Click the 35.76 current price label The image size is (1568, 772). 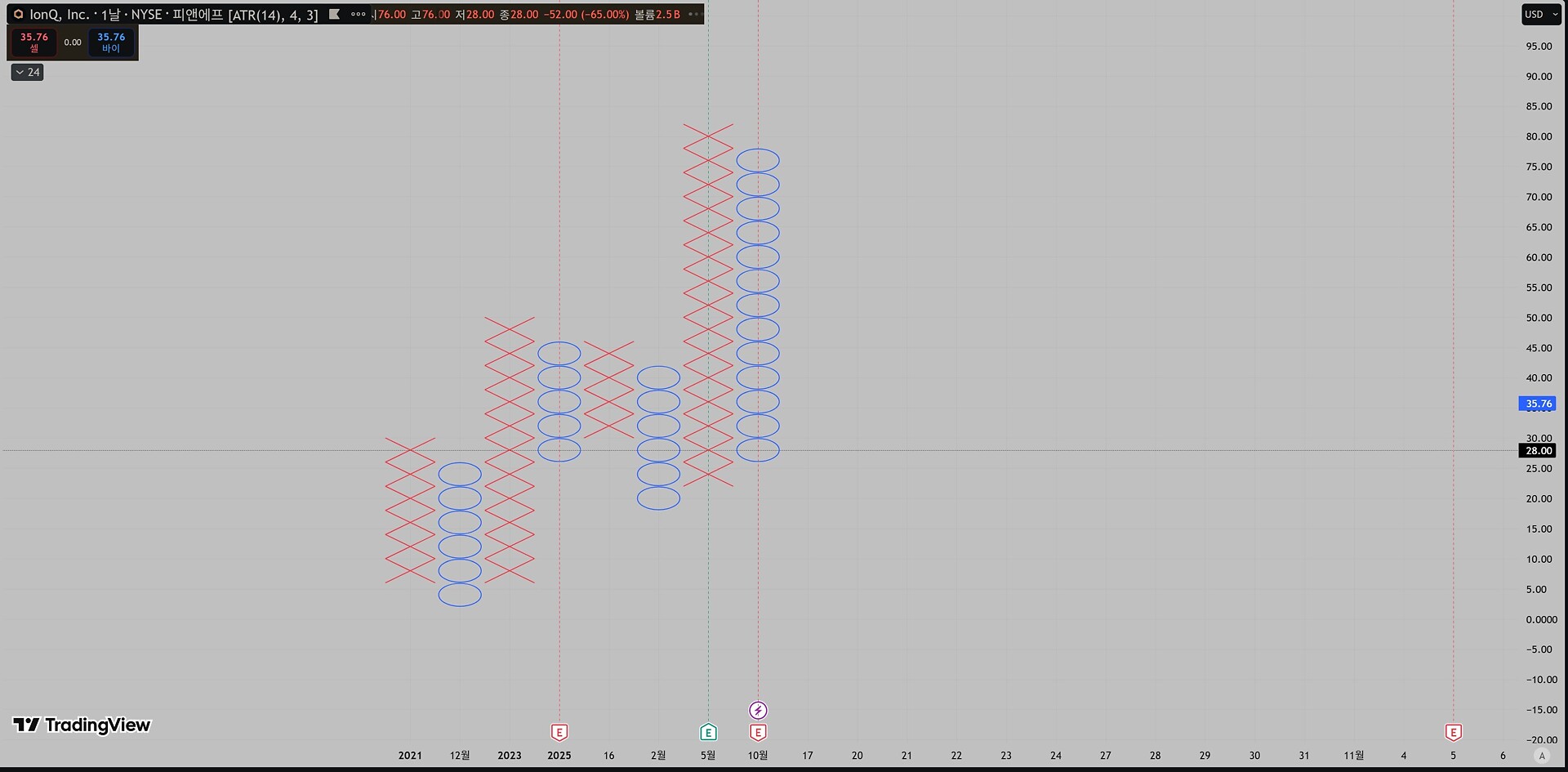[x=1538, y=404]
